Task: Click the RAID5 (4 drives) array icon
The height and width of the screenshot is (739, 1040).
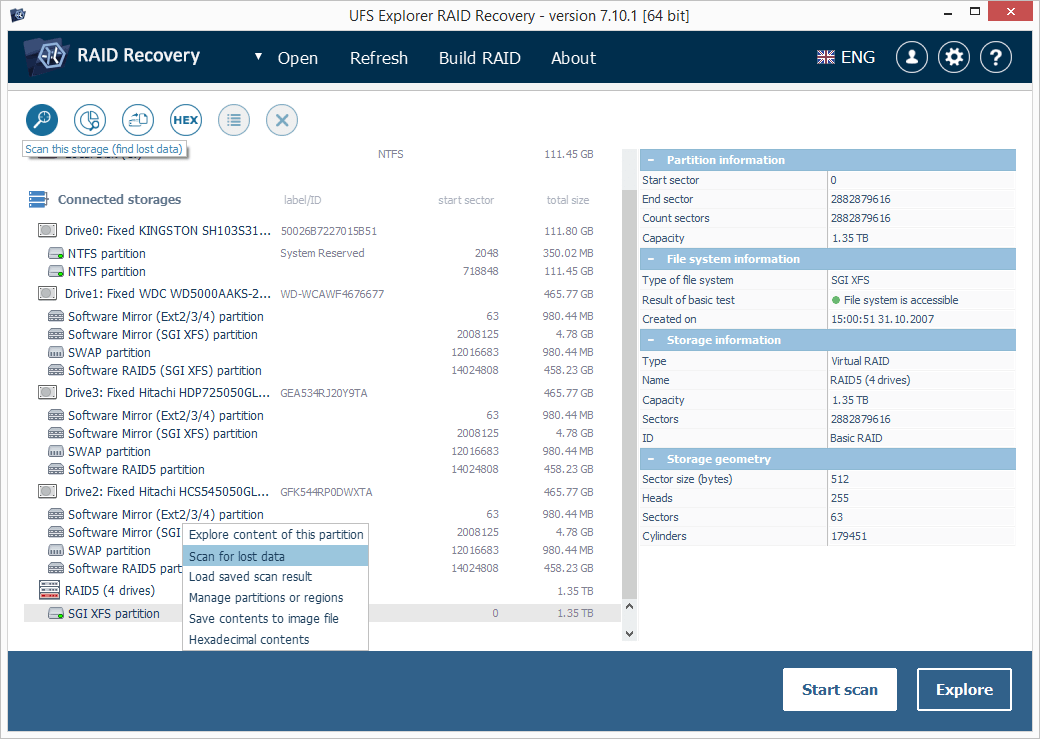Action: click(x=49, y=590)
